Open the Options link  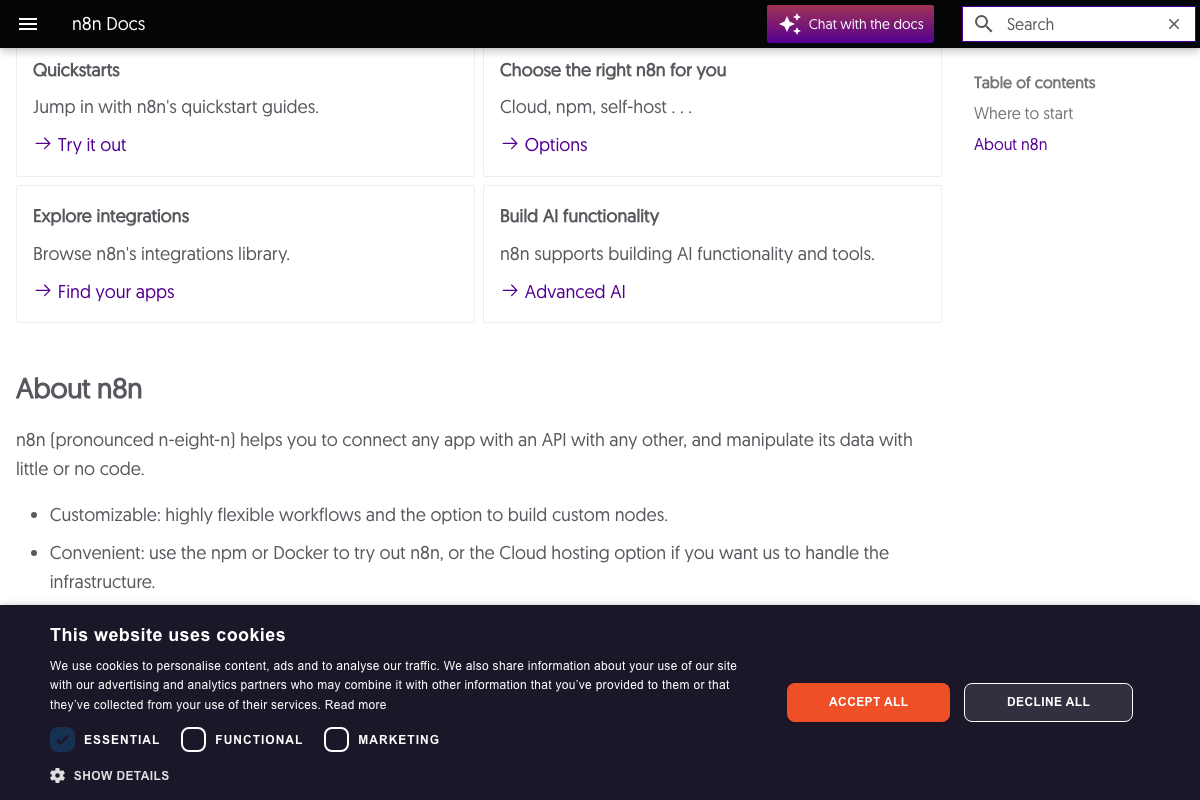coord(556,144)
